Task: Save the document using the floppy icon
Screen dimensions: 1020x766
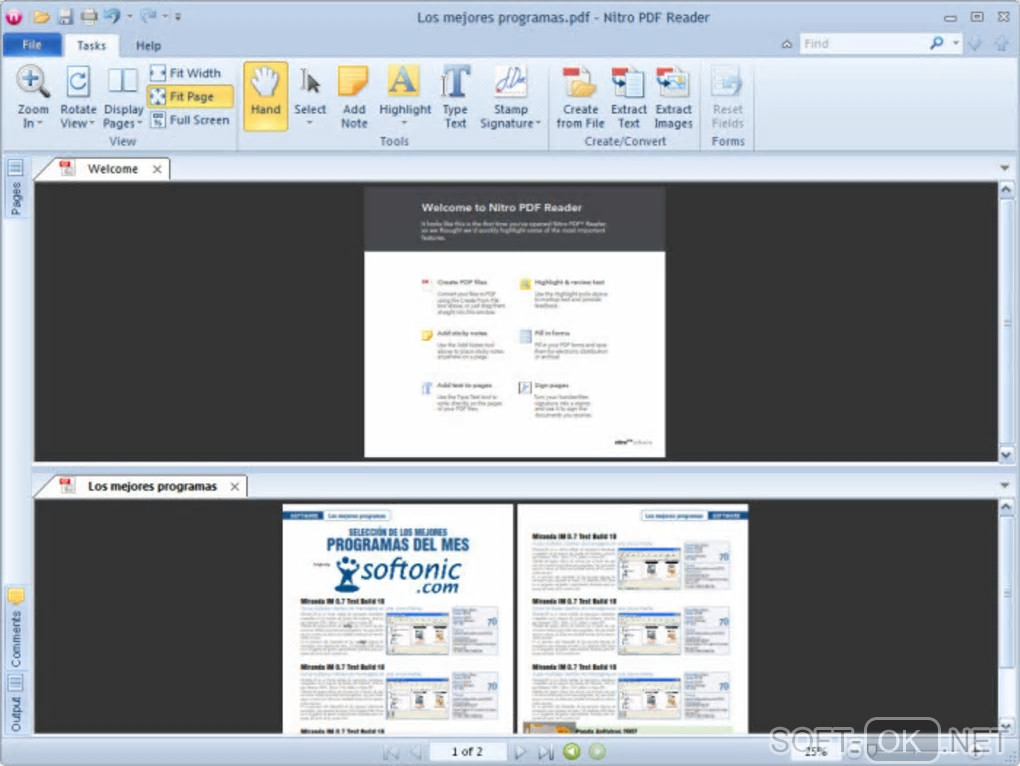Action: (x=65, y=16)
